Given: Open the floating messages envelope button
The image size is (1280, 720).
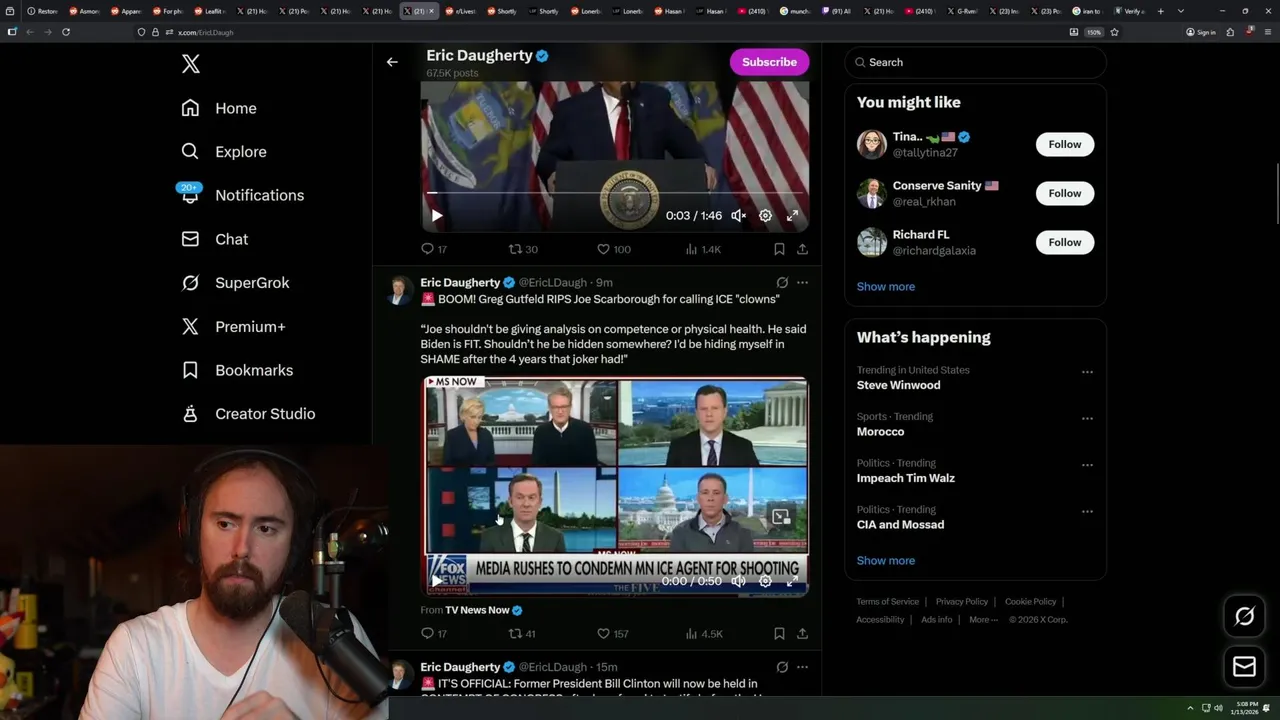Looking at the screenshot, I should tap(1244, 667).
